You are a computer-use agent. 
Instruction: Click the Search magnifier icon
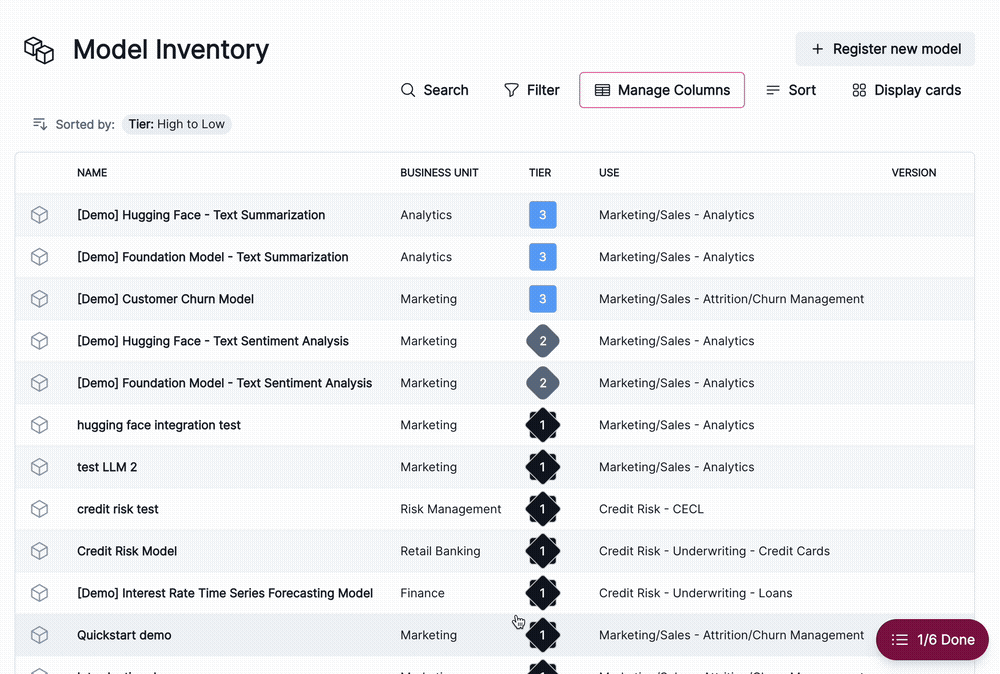[x=408, y=90]
